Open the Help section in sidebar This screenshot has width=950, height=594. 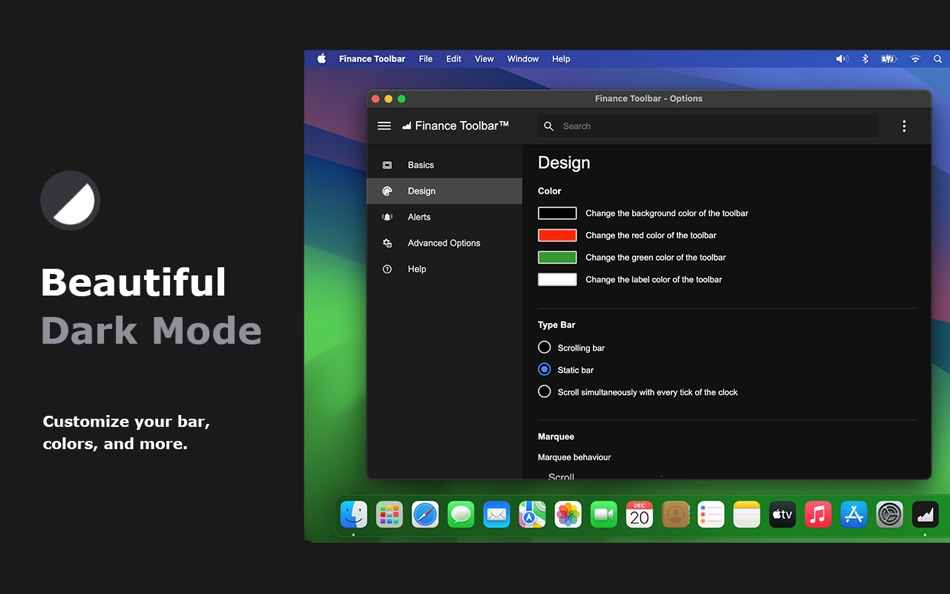pos(444,269)
